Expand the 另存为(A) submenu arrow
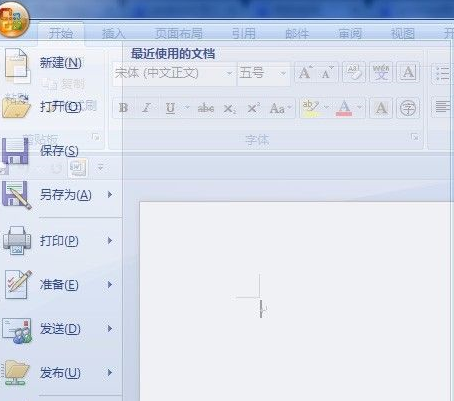 pos(110,195)
